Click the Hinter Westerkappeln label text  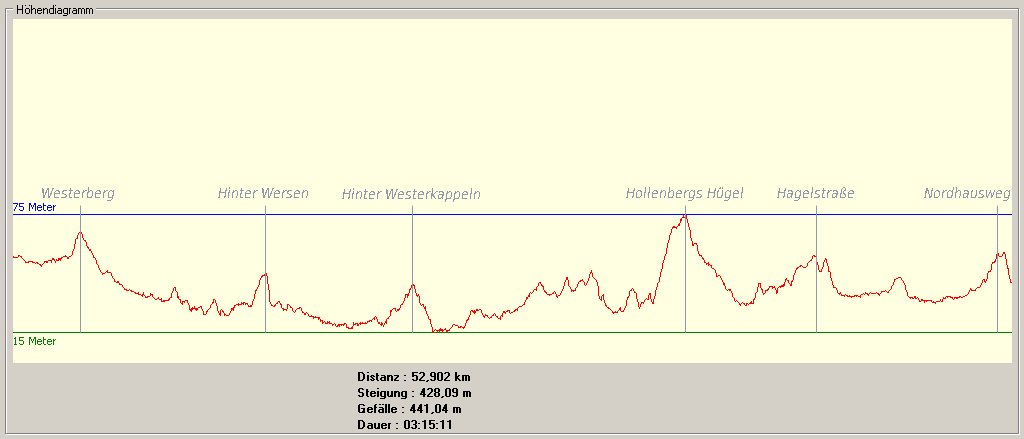tap(411, 194)
